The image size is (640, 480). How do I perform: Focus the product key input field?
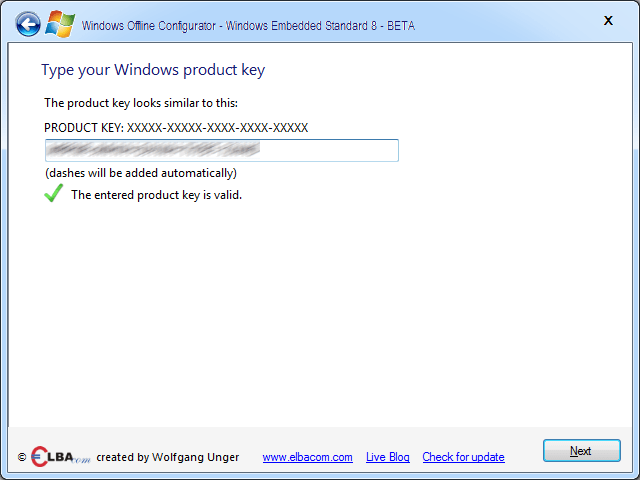pos(222,150)
